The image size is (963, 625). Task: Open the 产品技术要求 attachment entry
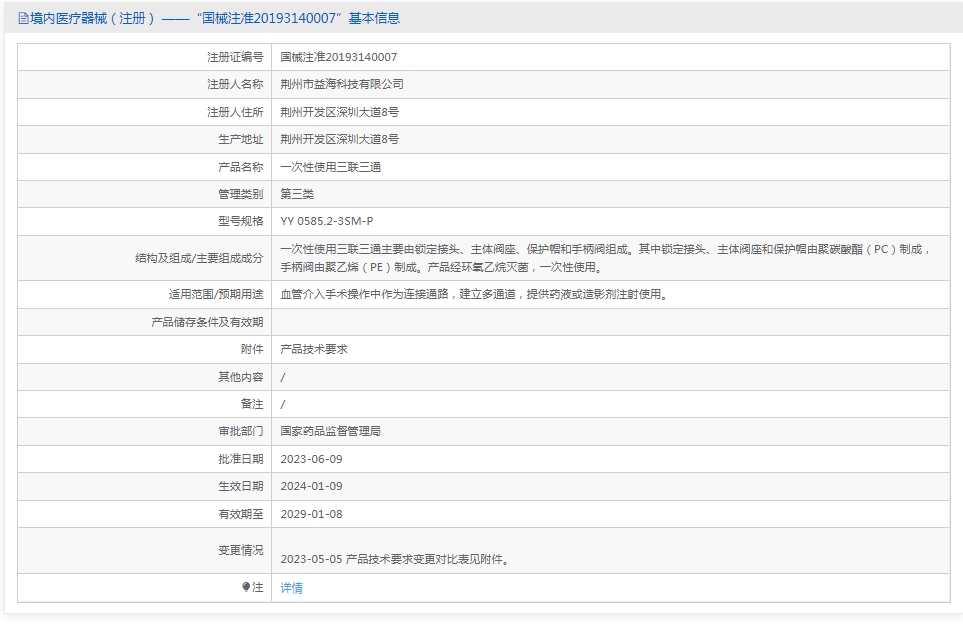tap(314, 349)
